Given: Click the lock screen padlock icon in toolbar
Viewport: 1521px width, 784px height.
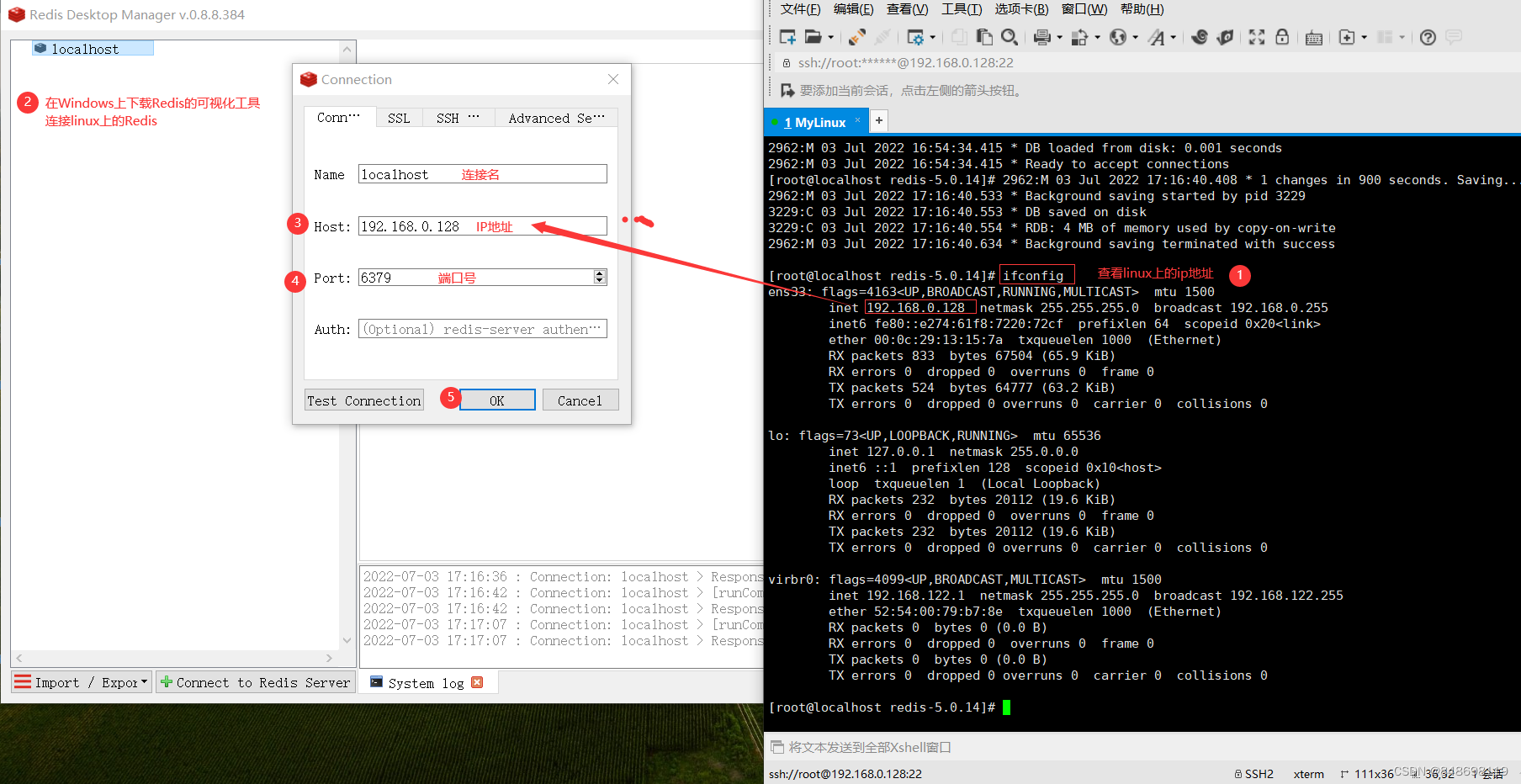Looking at the screenshot, I should (1282, 37).
